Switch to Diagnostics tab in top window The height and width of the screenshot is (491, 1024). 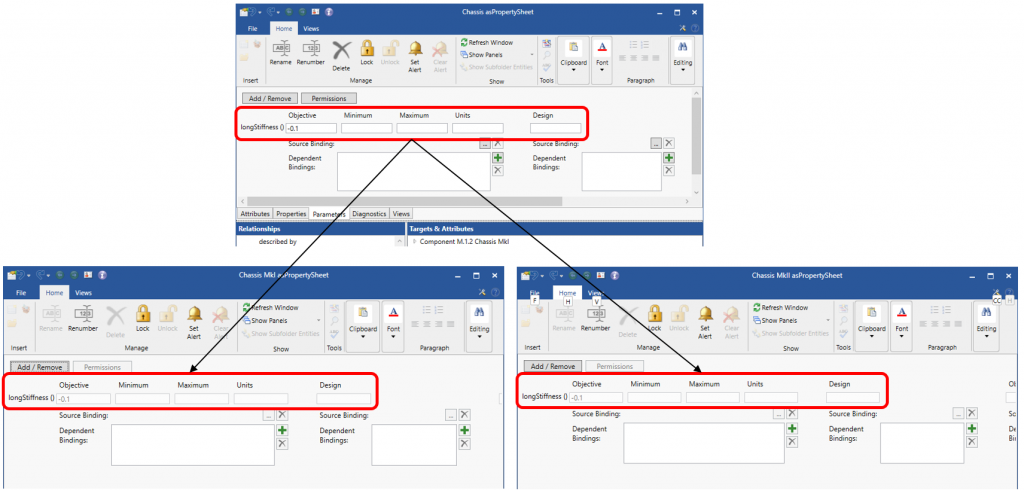tap(369, 214)
